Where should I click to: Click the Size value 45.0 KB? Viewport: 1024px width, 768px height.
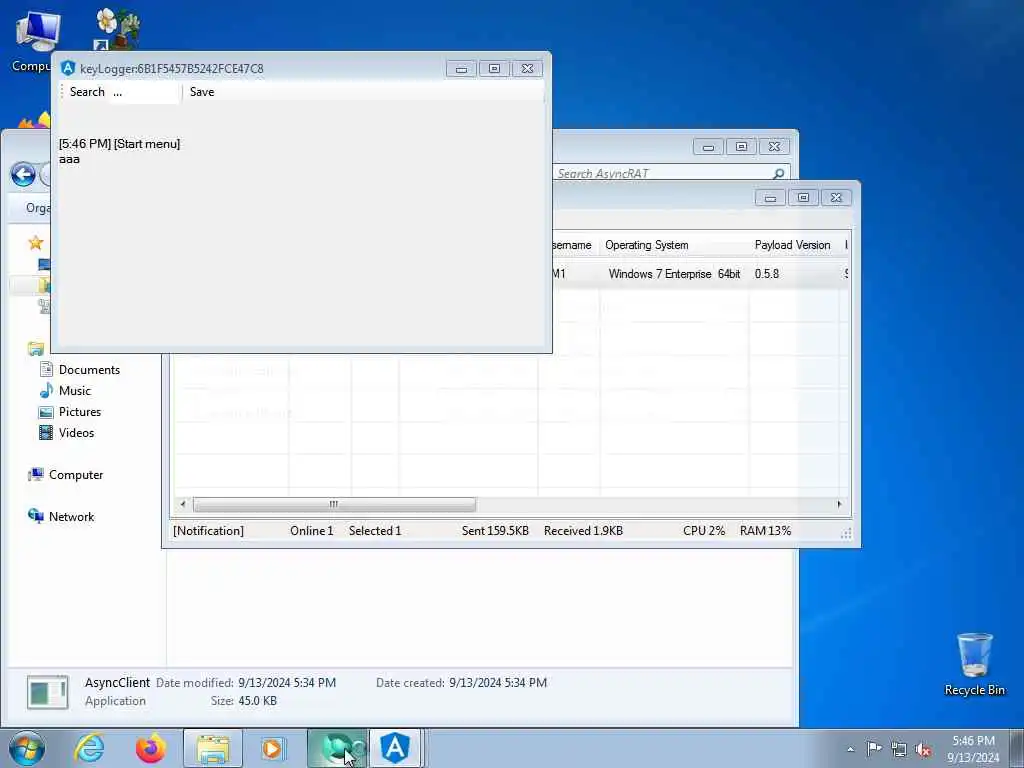pos(257,701)
